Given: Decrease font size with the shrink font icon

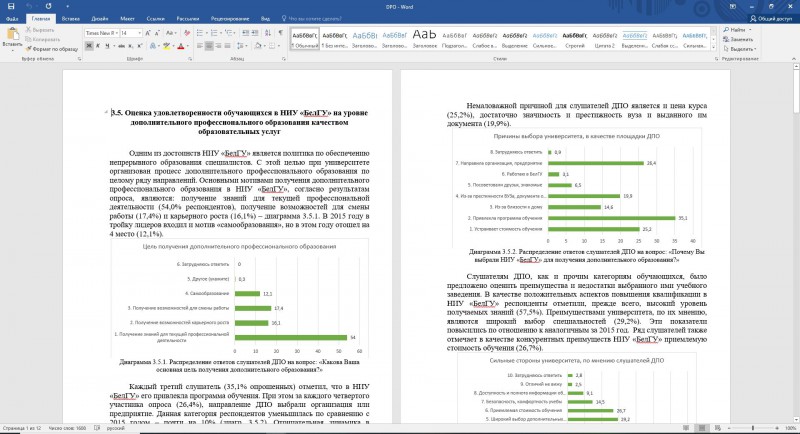Looking at the screenshot, I should coord(158,33).
